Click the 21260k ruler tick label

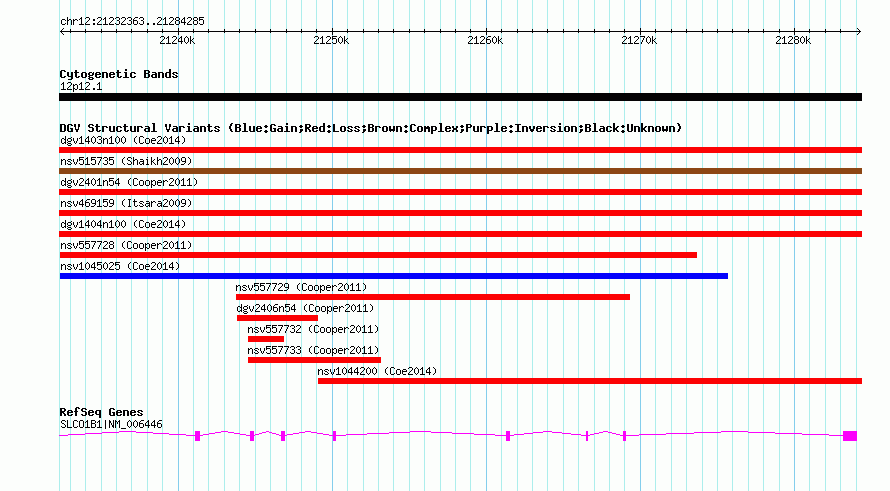click(485, 40)
